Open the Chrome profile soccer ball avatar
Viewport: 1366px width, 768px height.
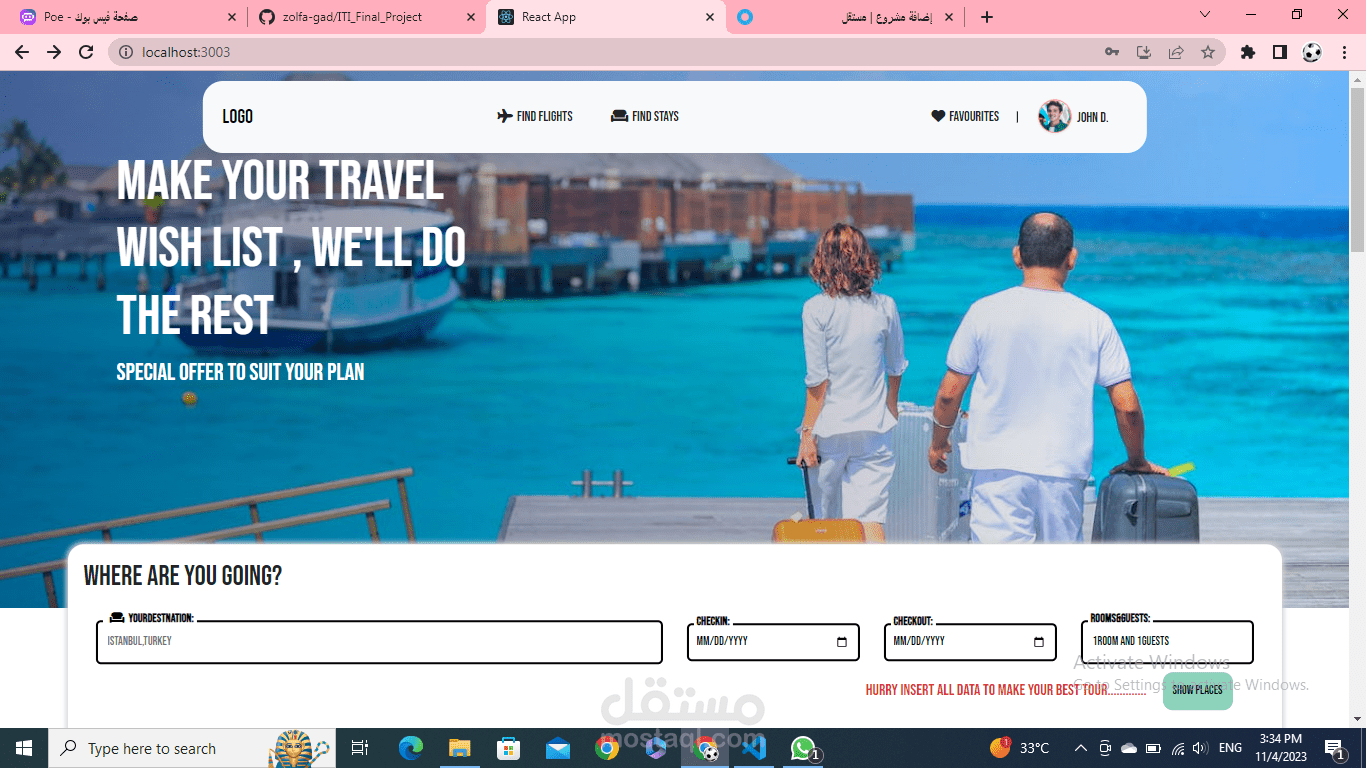[x=1312, y=52]
